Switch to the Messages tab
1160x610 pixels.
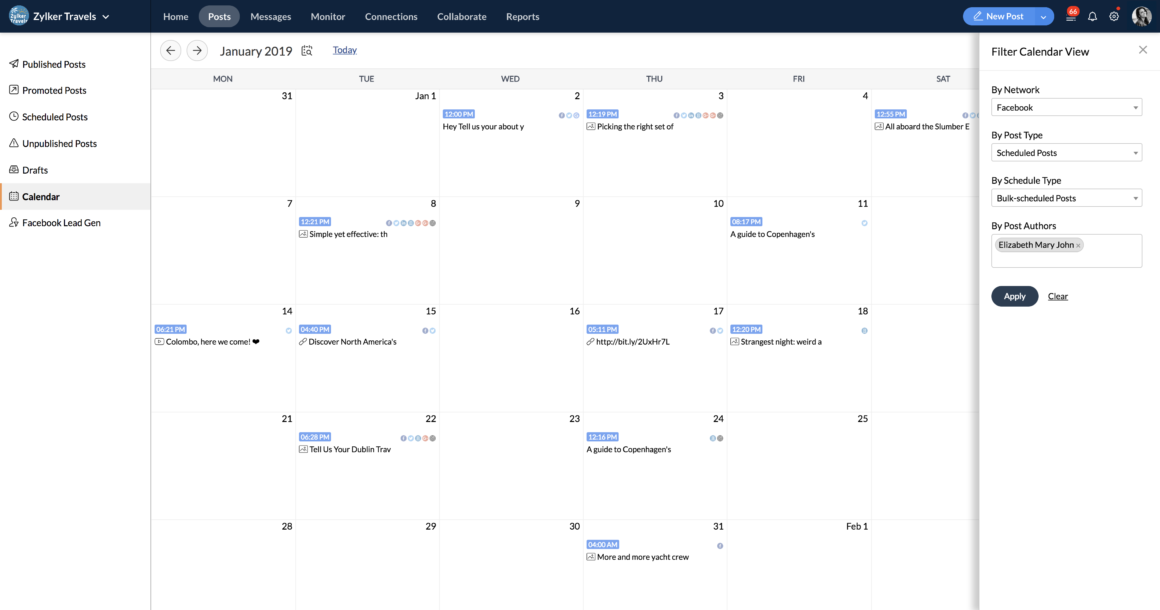270,17
